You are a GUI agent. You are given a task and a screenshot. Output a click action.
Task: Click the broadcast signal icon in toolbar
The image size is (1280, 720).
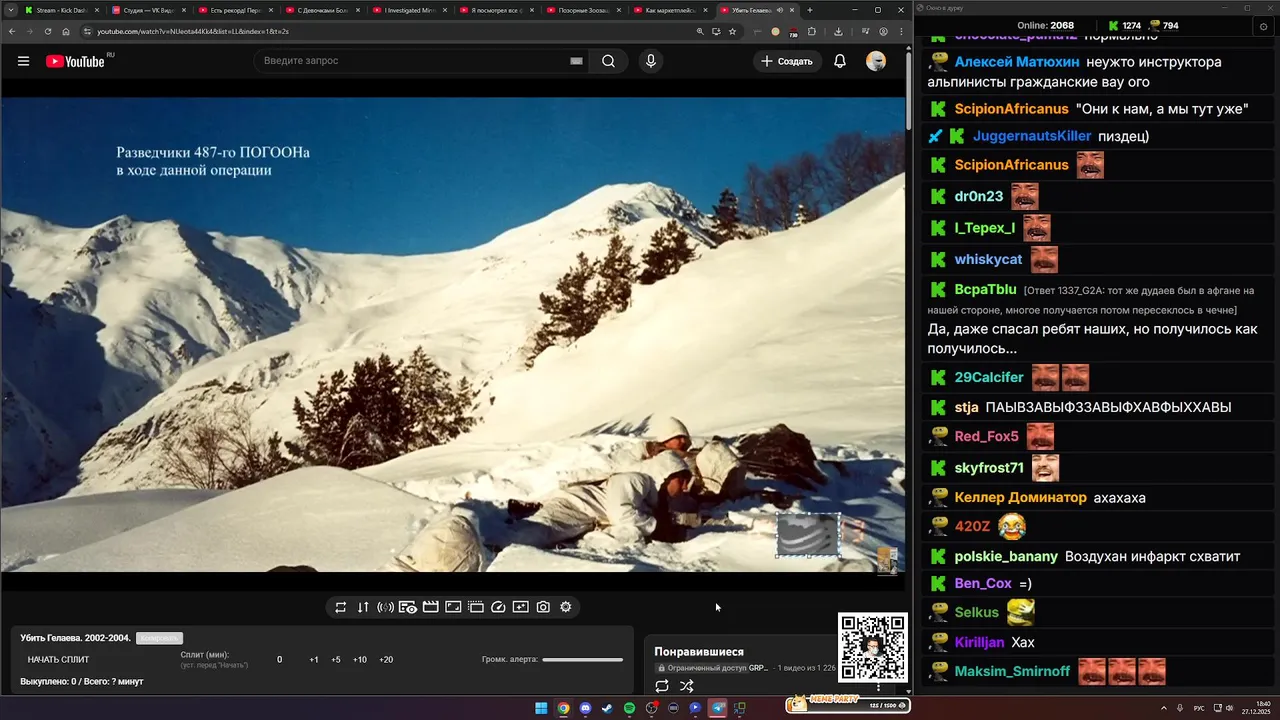pos(385,607)
